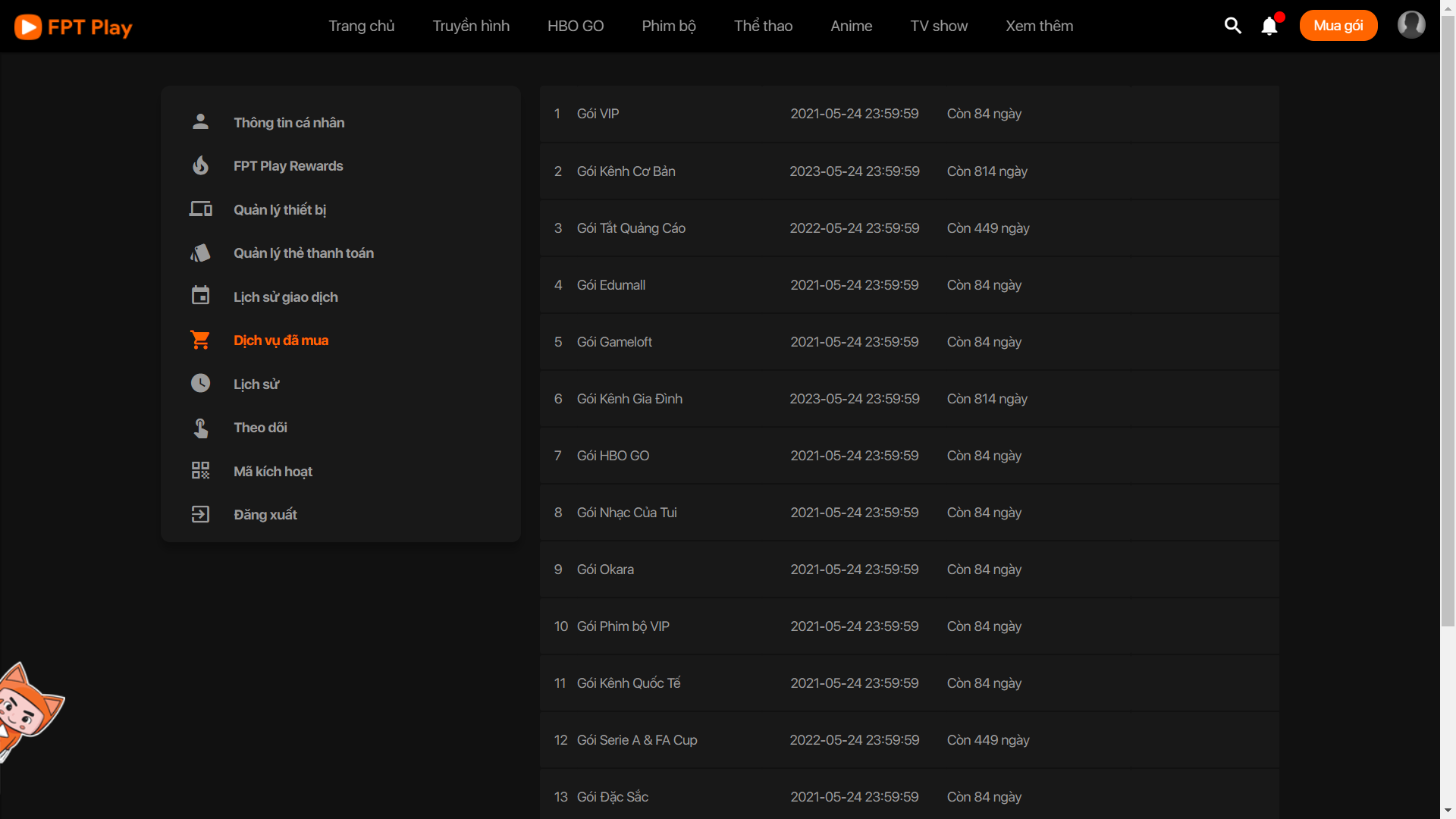Click Còn 84 ngày in Gói Okara row
Screen dimensions: 1456x819
[x=984, y=570]
